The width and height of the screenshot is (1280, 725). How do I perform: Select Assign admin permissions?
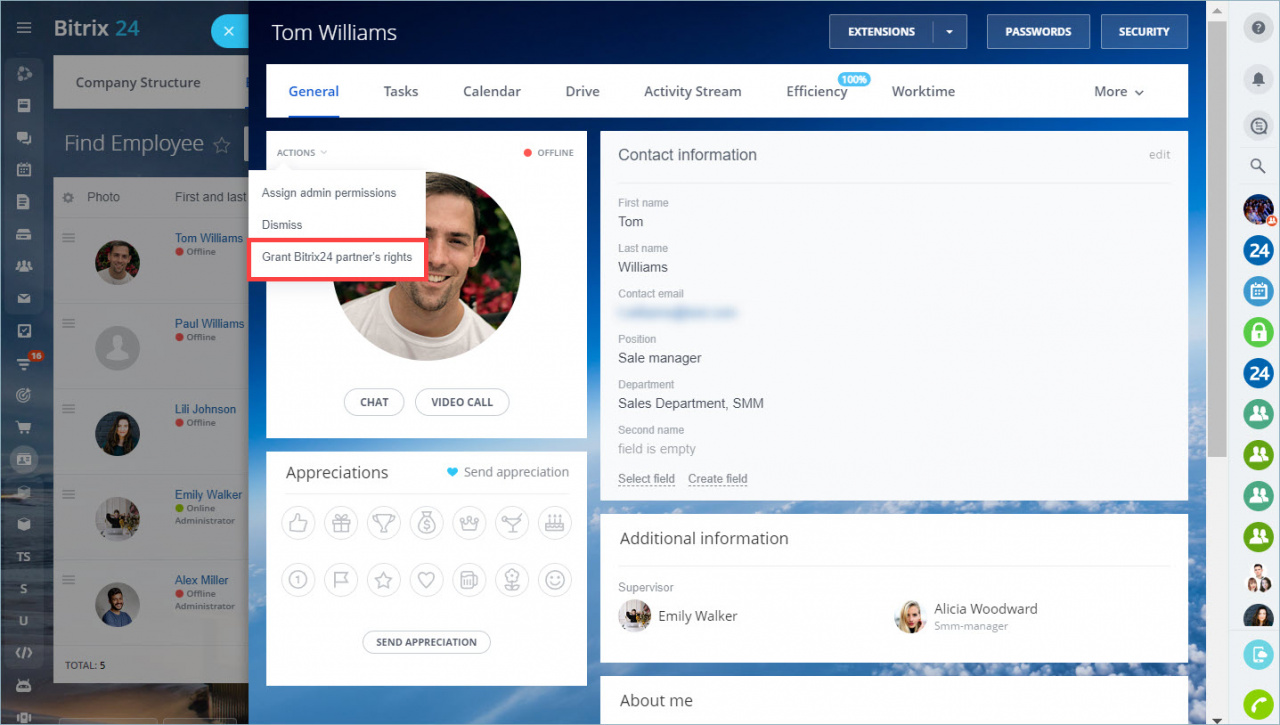point(329,193)
